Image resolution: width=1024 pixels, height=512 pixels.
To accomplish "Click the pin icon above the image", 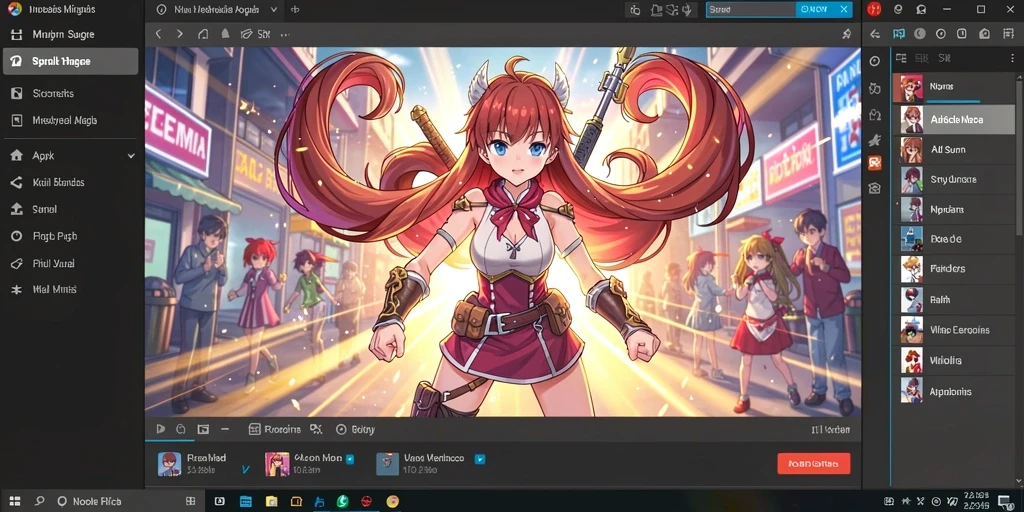I will click(846, 34).
